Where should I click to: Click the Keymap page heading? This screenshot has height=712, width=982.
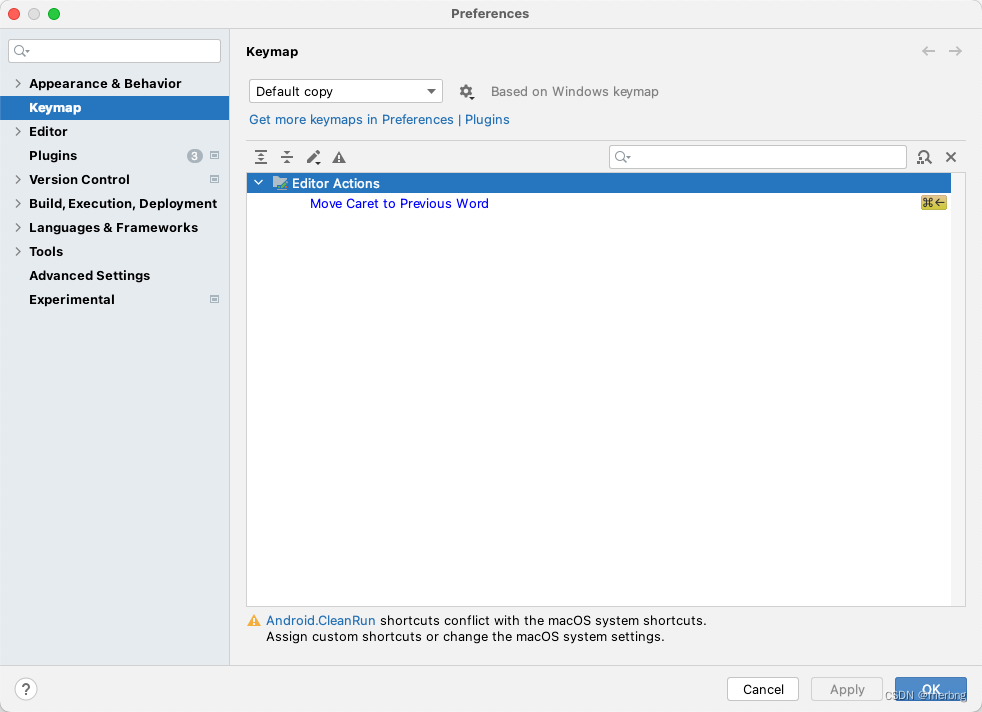272,52
